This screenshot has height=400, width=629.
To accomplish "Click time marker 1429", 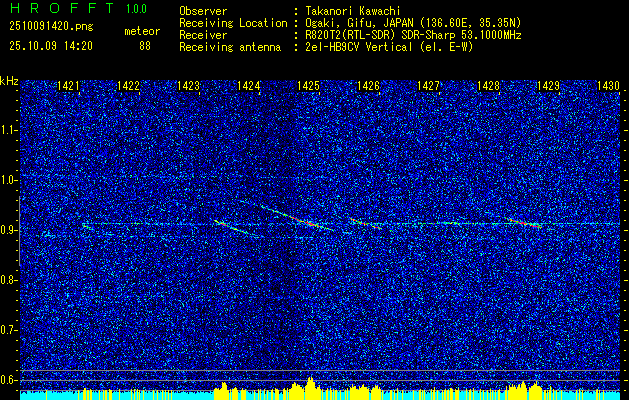I will (549, 85).
